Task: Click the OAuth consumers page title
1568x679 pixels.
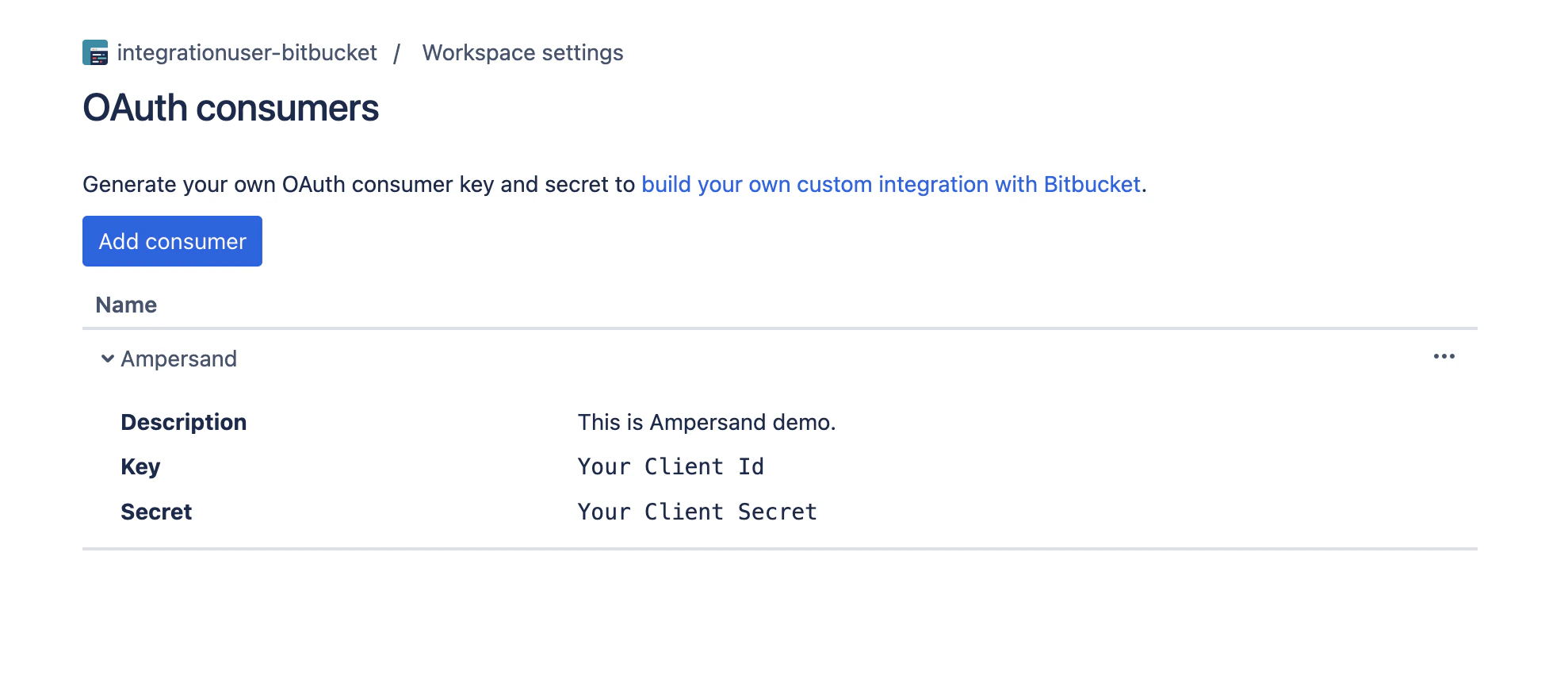Action: tap(231, 108)
